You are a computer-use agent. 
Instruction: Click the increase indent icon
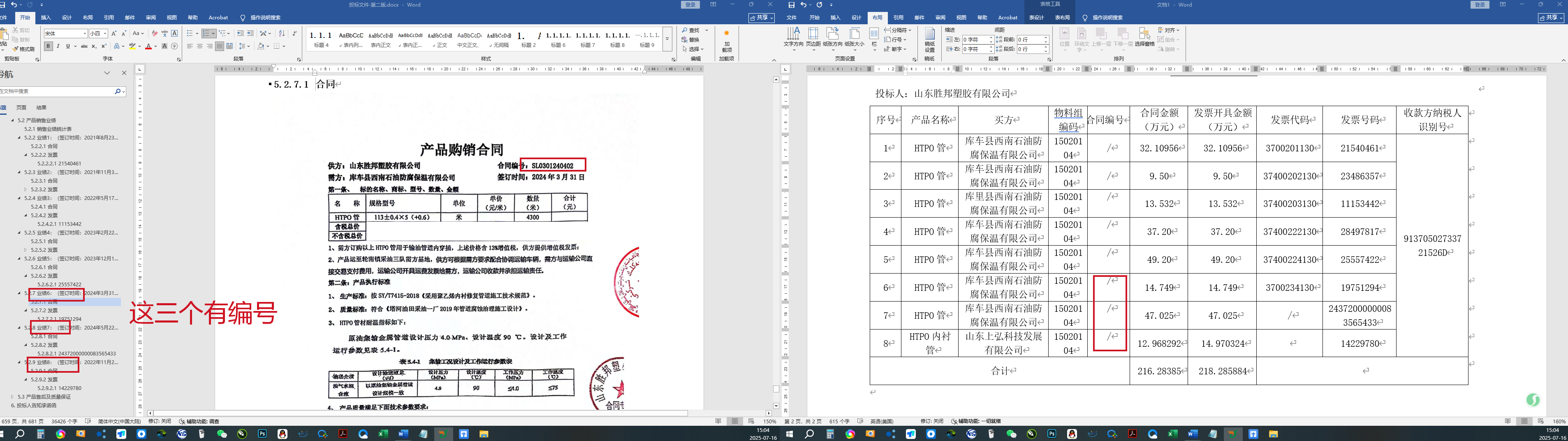[250, 33]
